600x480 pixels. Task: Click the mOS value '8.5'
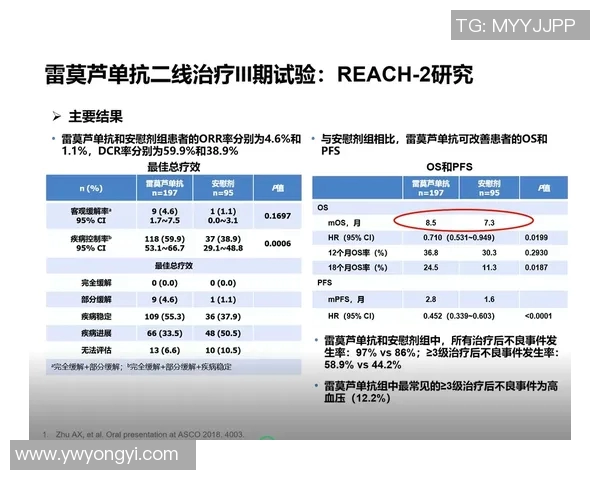pyautogui.click(x=430, y=223)
